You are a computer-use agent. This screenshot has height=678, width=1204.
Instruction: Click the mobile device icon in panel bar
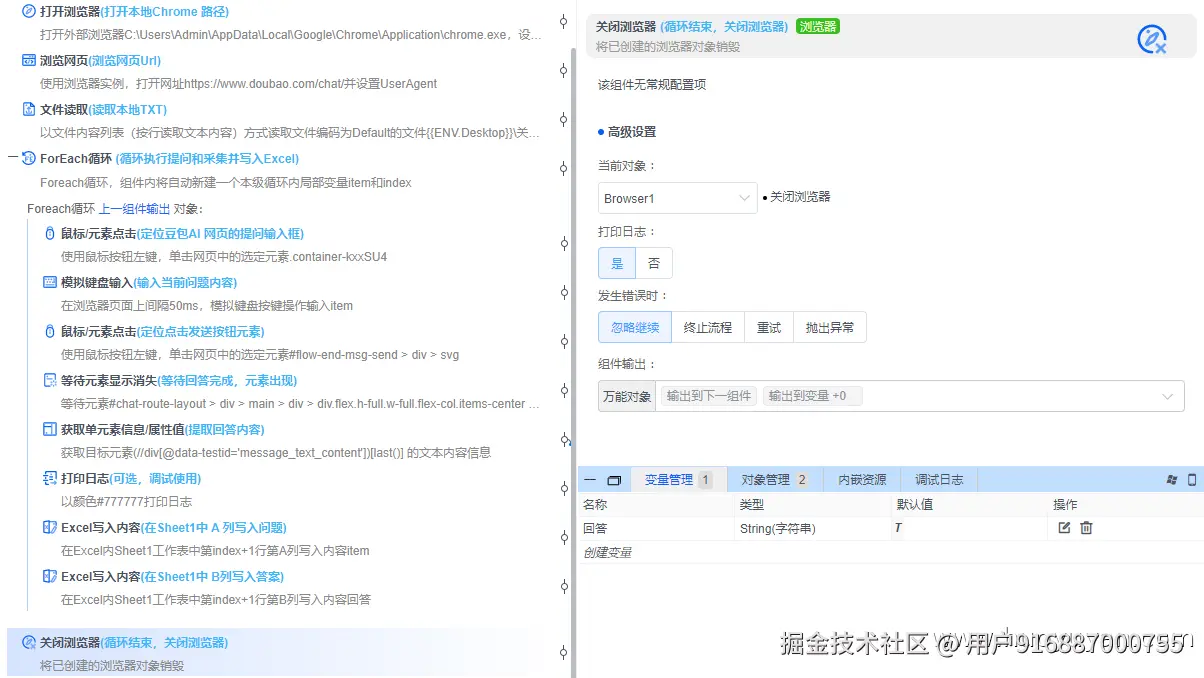[1192, 480]
